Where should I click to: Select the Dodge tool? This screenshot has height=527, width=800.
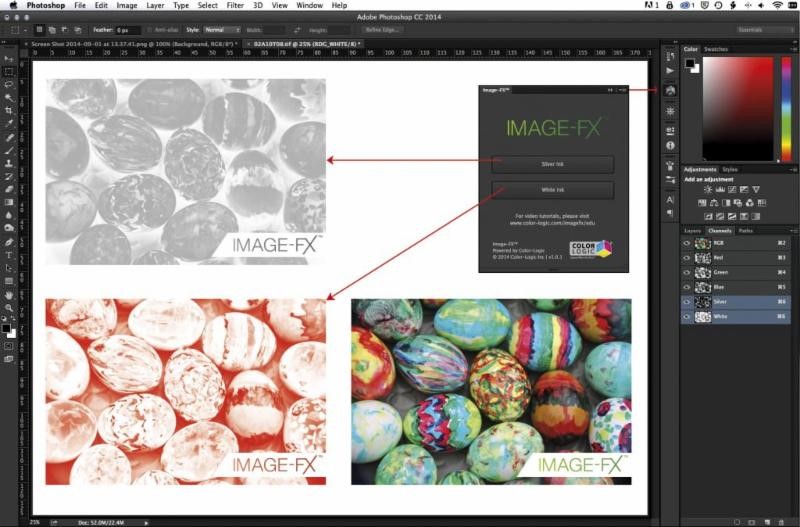(9, 228)
